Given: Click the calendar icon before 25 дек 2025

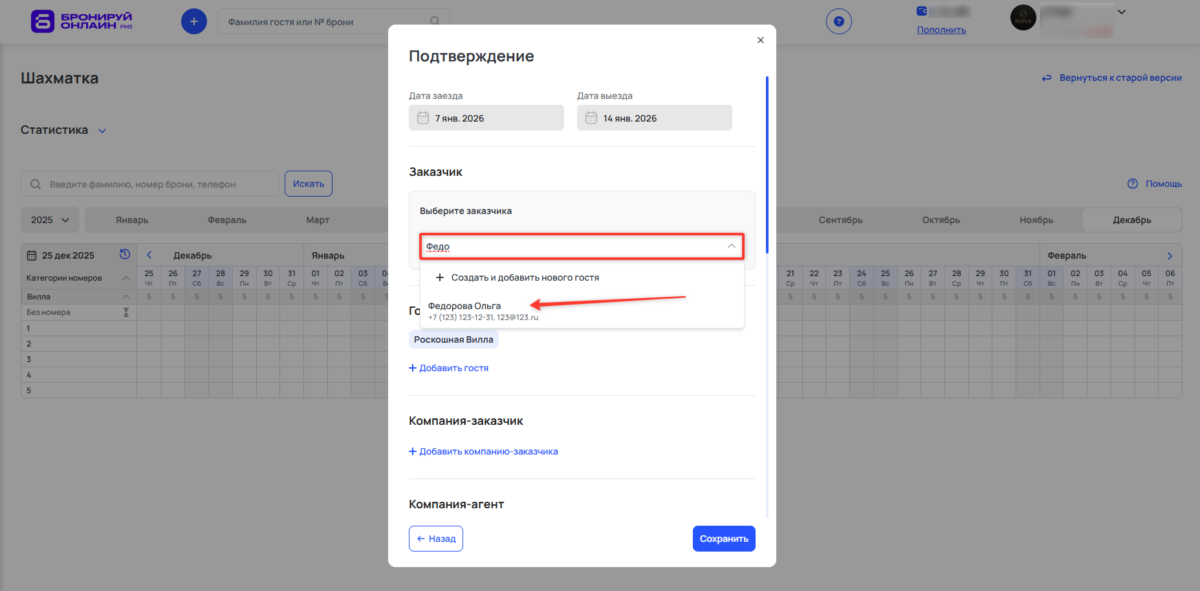Looking at the screenshot, I should (x=32, y=254).
